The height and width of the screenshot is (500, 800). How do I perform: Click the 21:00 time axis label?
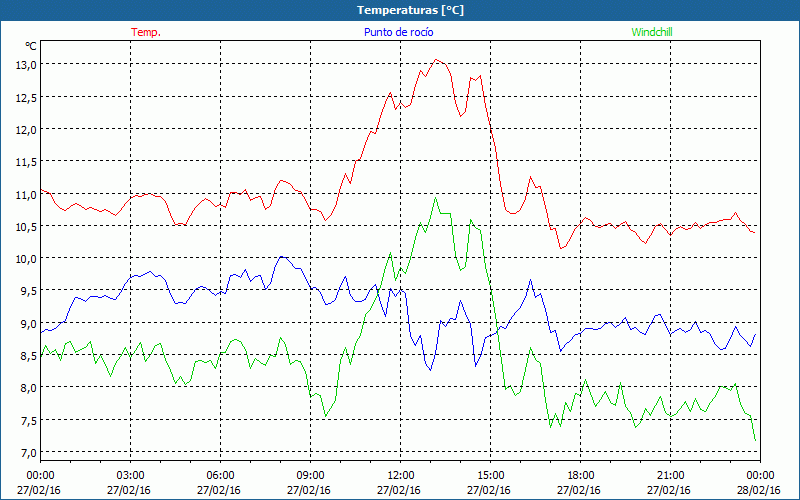(x=670, y=476)
